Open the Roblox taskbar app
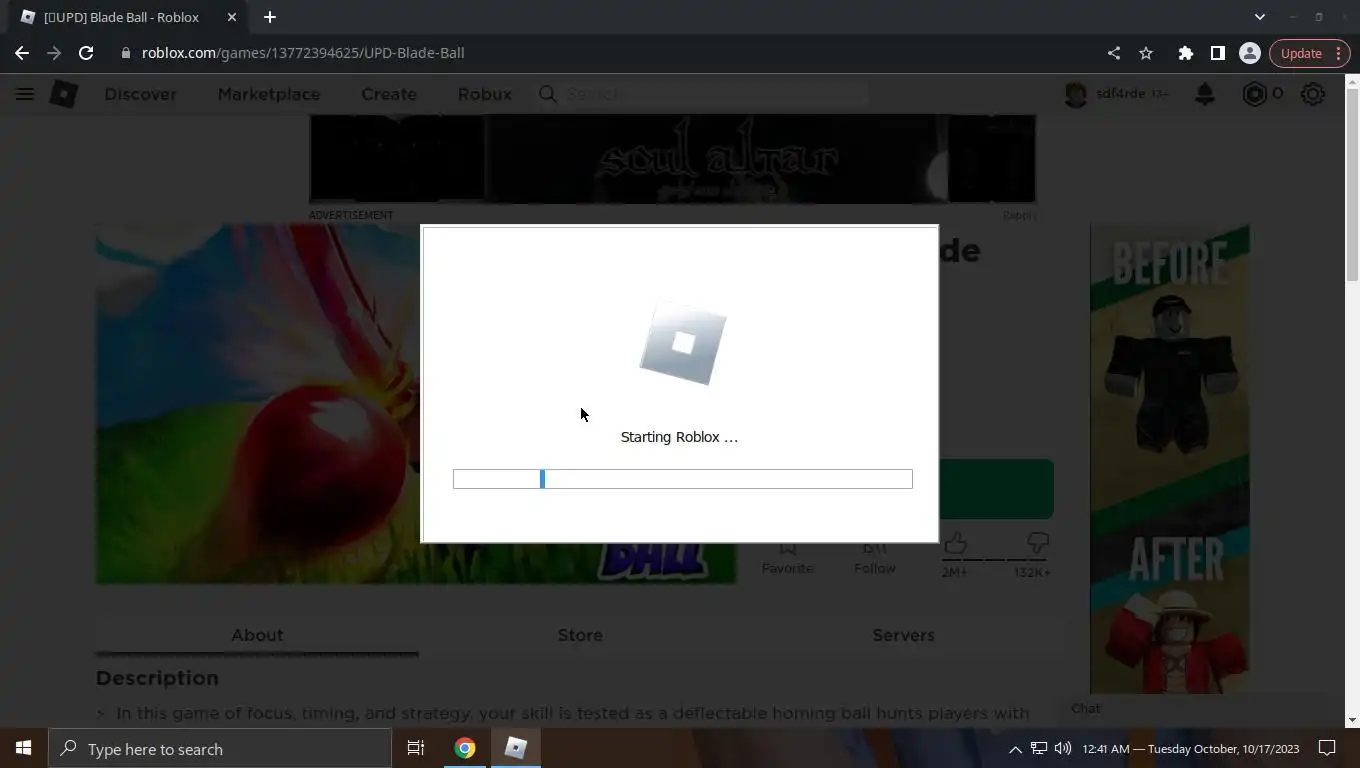This screenshot has height=768, width=1360. [x=516, y=748]
